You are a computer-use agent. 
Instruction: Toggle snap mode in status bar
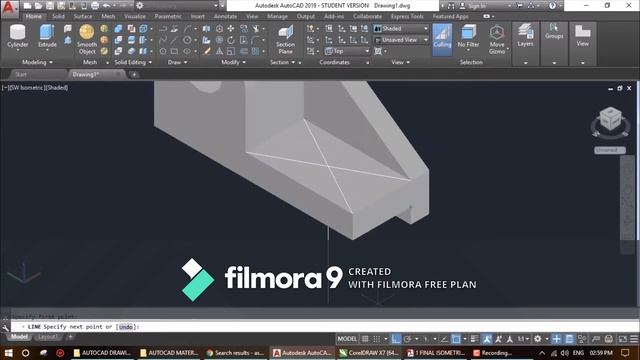click(x=377, y=339)
